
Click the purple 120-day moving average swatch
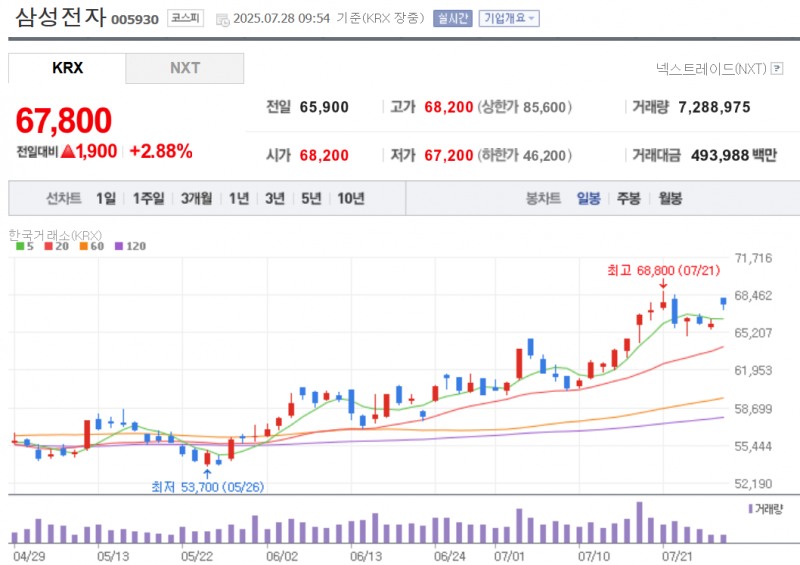[120, 246]
